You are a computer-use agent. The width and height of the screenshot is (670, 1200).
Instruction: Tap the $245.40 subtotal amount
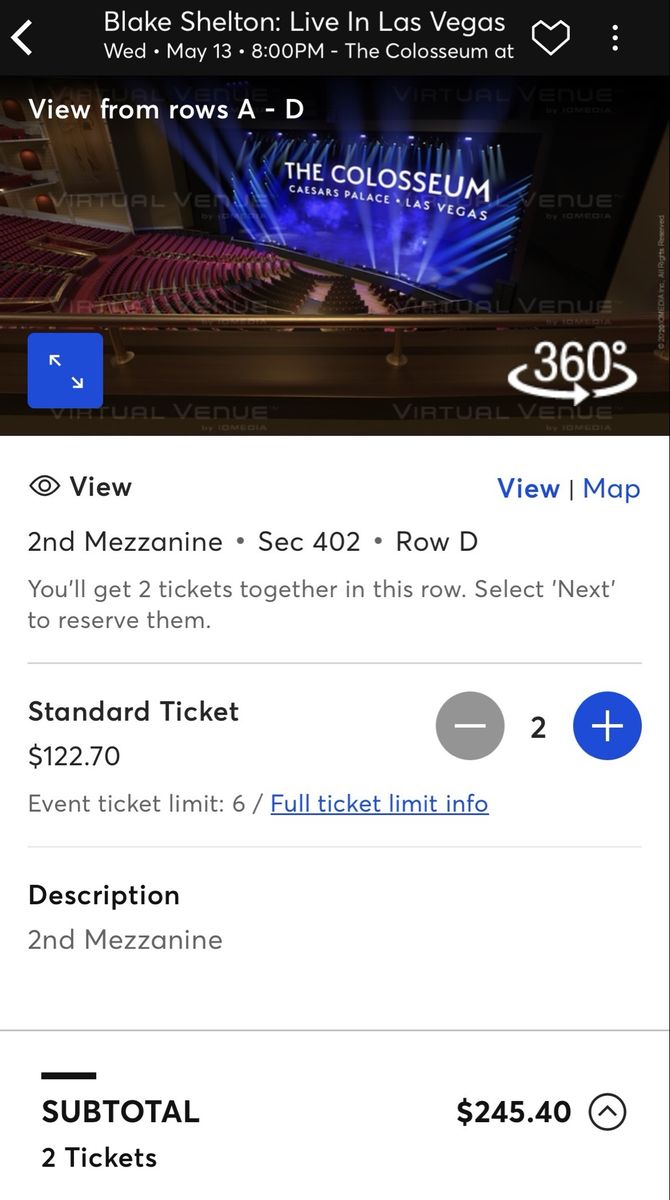click(514, 1111)
